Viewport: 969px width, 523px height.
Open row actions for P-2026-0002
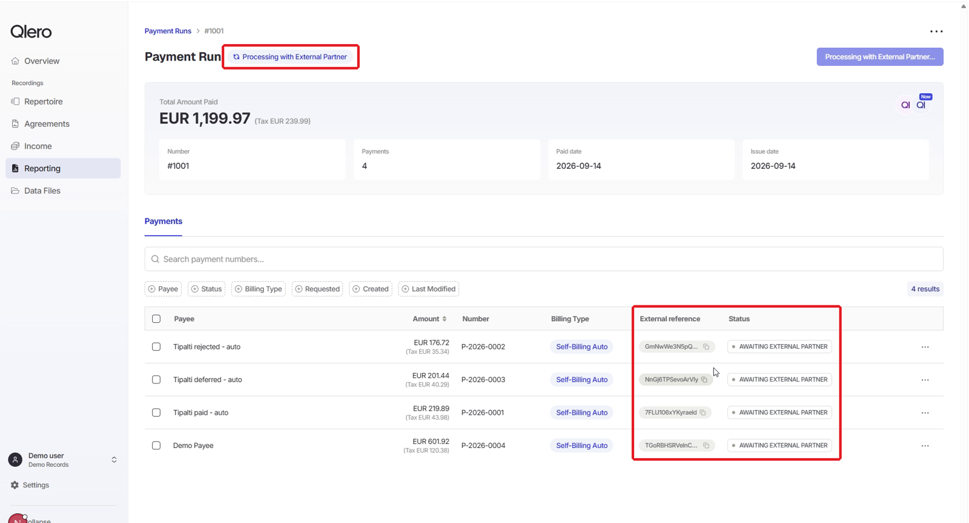[925, 347]
